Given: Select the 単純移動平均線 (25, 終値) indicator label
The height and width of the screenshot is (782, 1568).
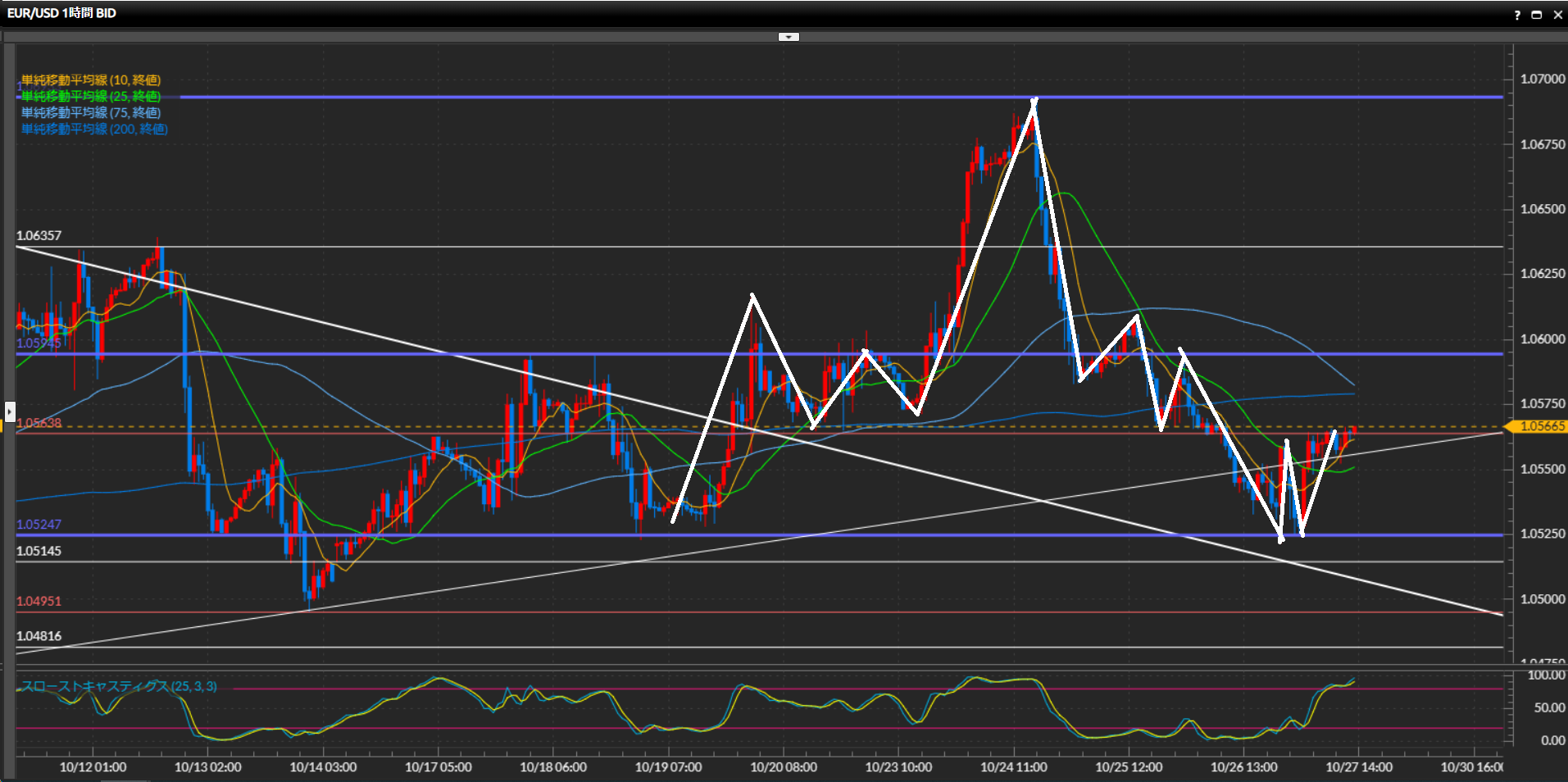Looking at the screenshot, I should [91, 96].
